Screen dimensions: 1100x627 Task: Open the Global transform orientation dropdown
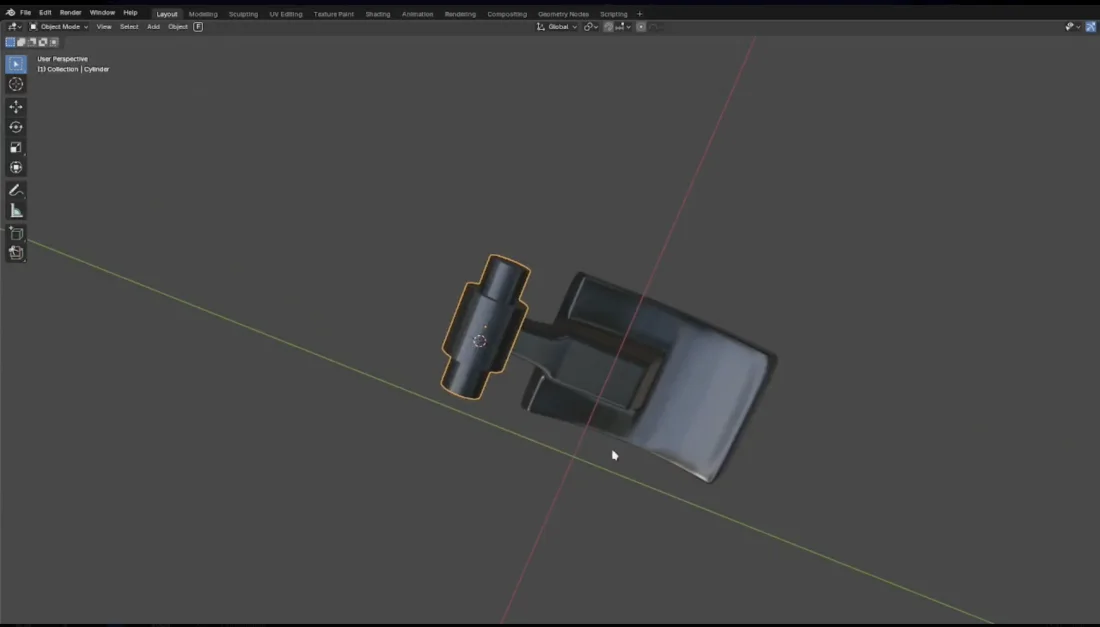pos(557,27)
